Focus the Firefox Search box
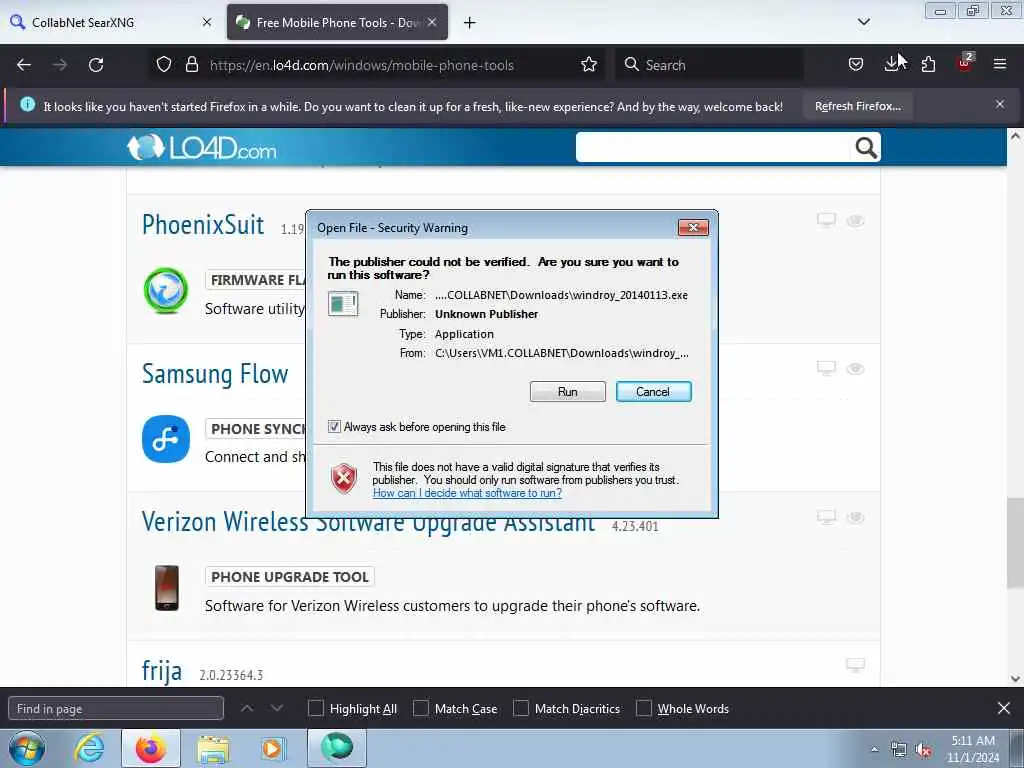The width and height of the screenshot is (1024, 768). pos(709,65)
